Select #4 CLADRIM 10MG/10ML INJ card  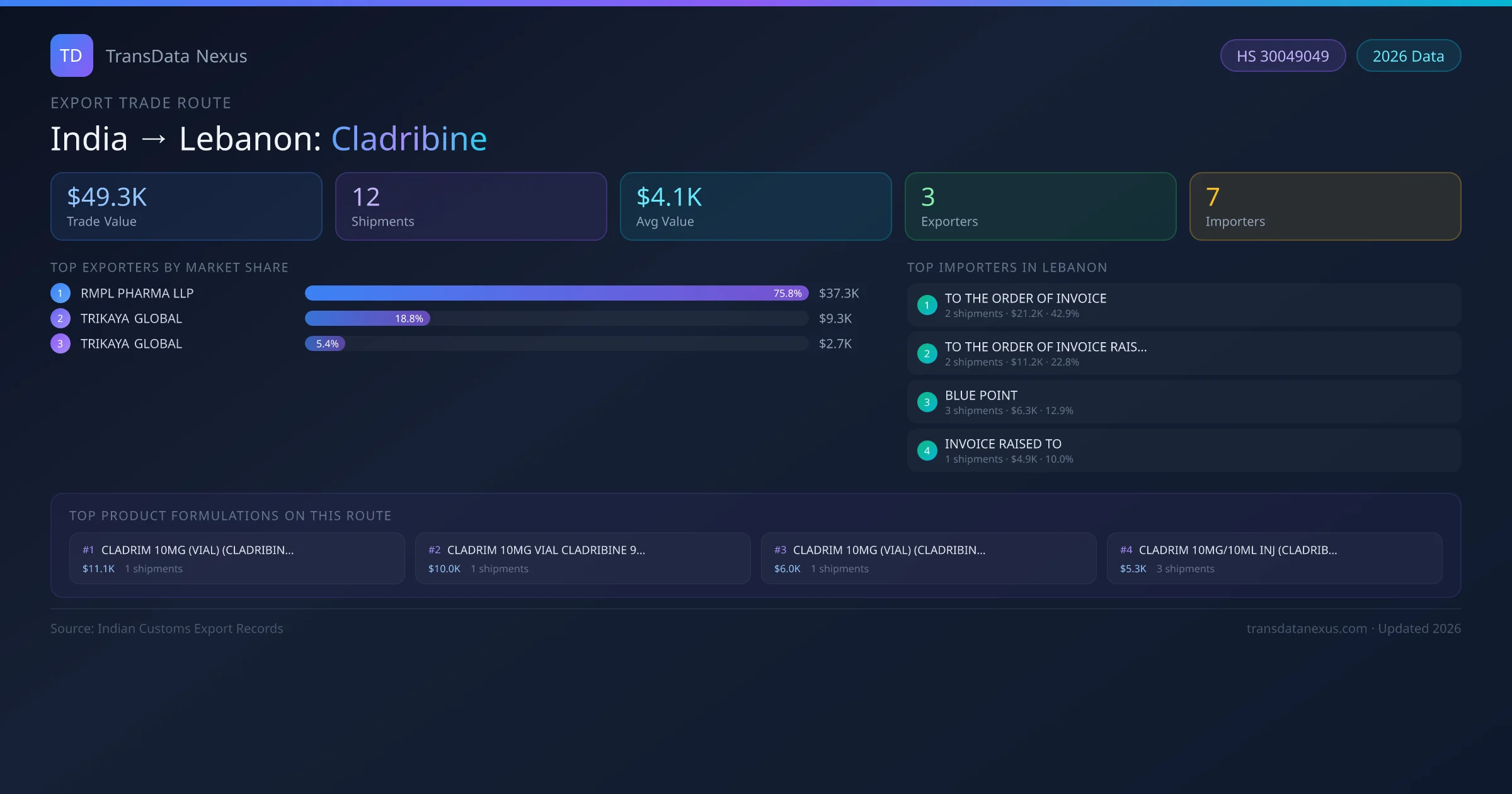point(1274,558)
